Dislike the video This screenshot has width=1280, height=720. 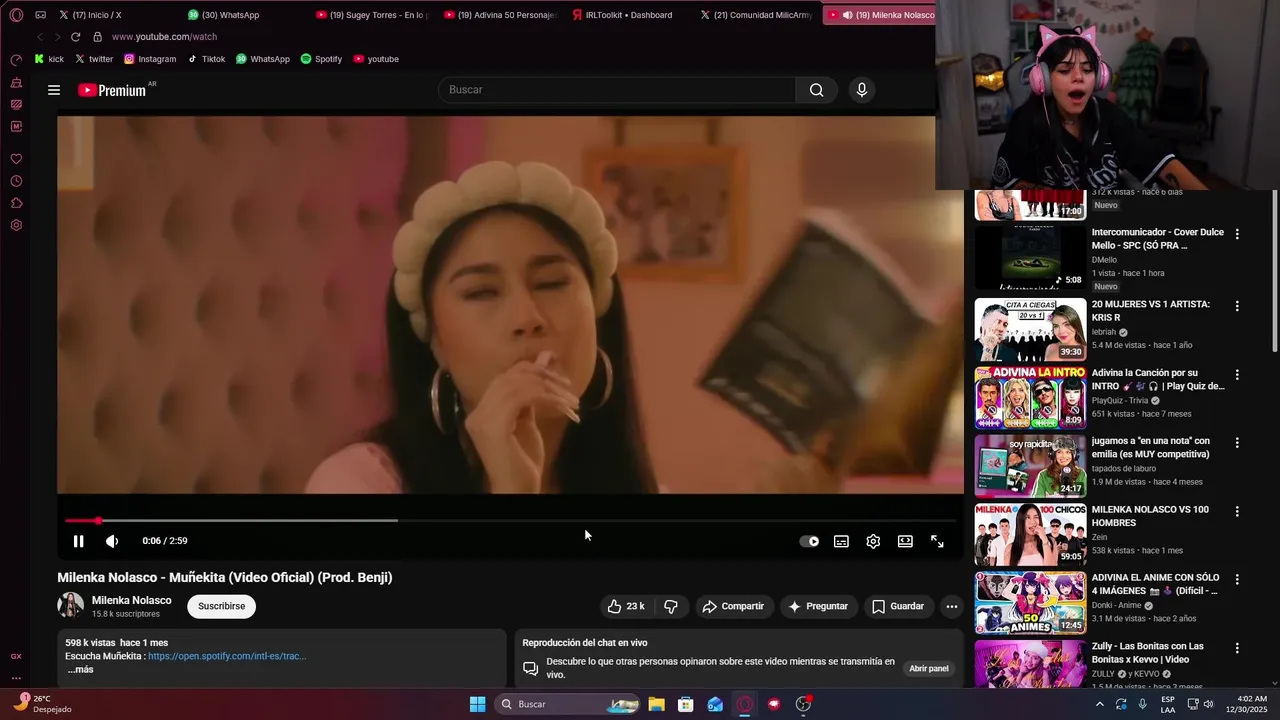point(671,606)
